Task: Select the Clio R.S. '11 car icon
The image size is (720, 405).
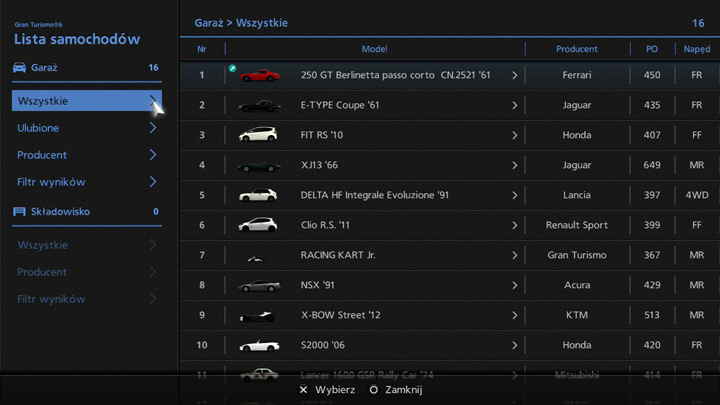Action: (258, 225)
